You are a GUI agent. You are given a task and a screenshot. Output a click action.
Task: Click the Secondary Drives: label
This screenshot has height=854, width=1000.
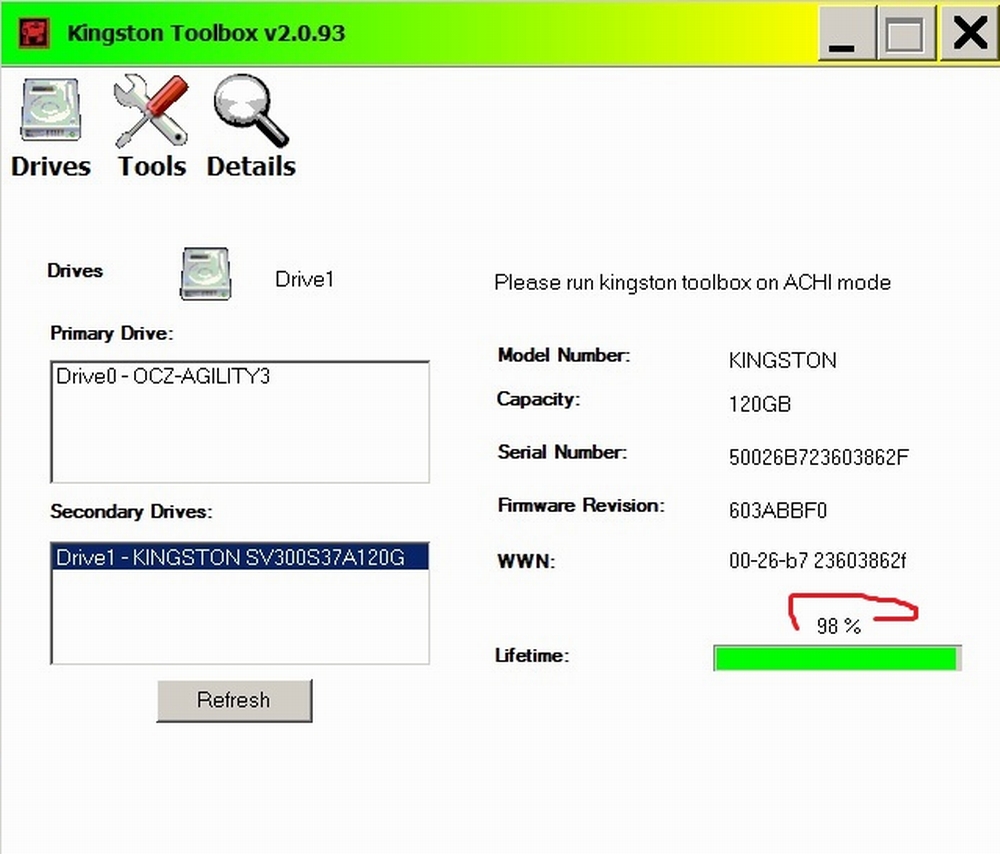coord(131,512)
